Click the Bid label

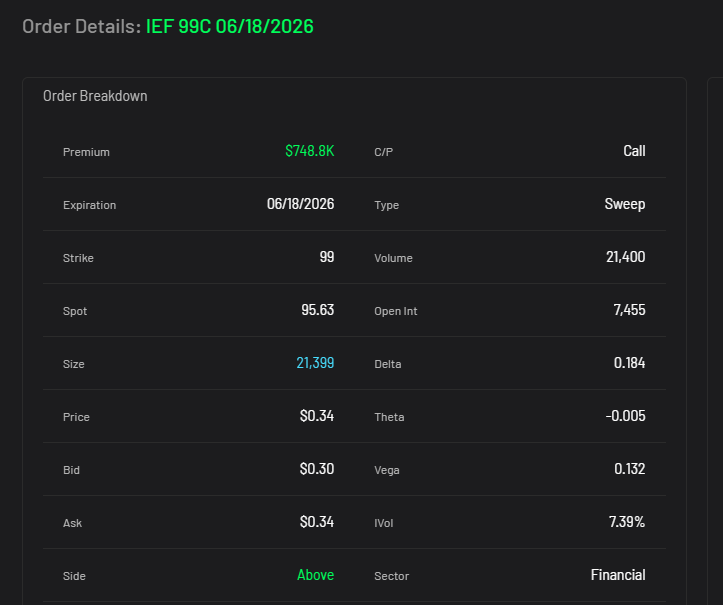coord(71,470)
